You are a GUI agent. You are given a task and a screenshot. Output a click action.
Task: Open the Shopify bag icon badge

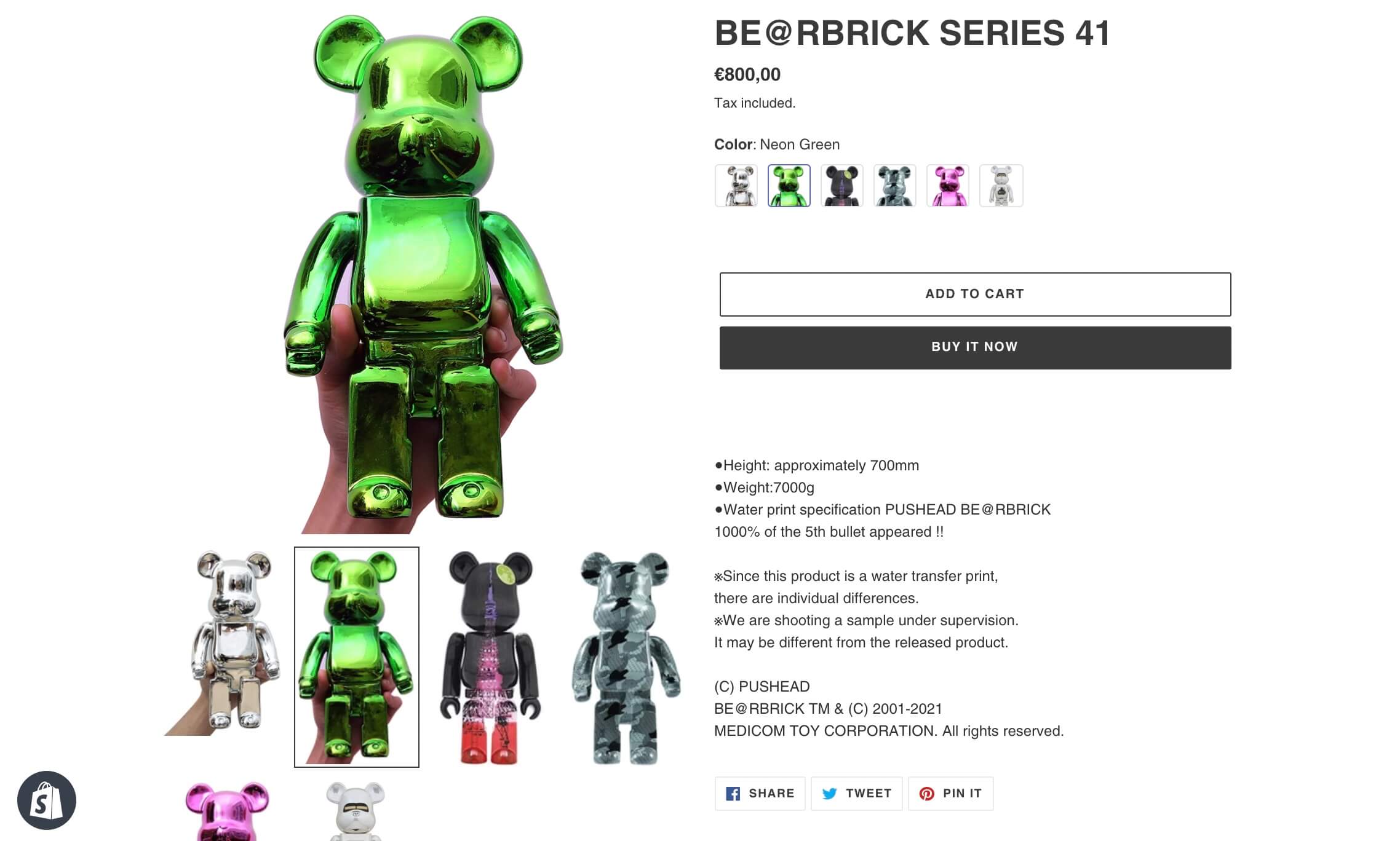[x=47, y=800]
